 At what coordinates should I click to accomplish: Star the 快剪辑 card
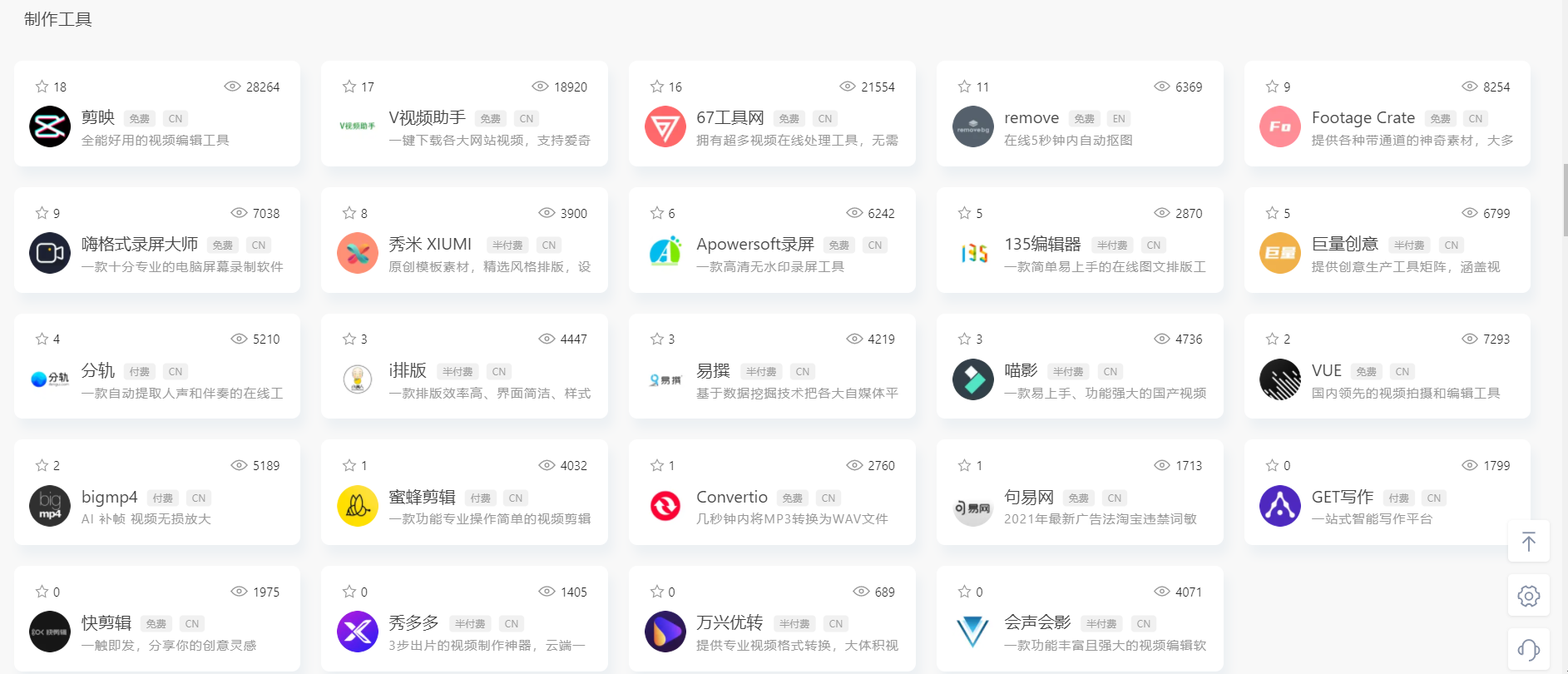[42, 592]
